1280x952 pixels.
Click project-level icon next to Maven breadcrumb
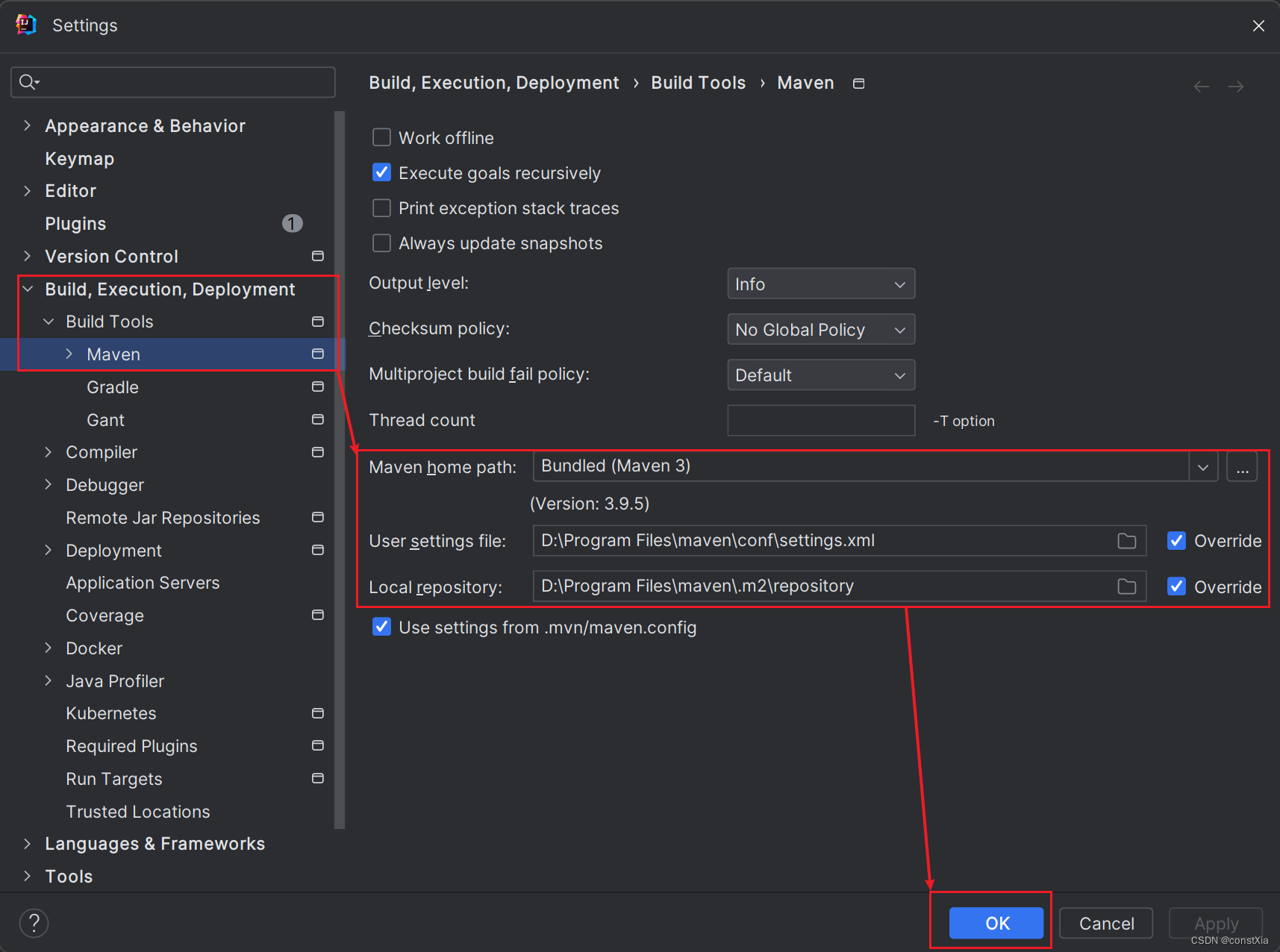pyautogui.click(x=859, y=84)
